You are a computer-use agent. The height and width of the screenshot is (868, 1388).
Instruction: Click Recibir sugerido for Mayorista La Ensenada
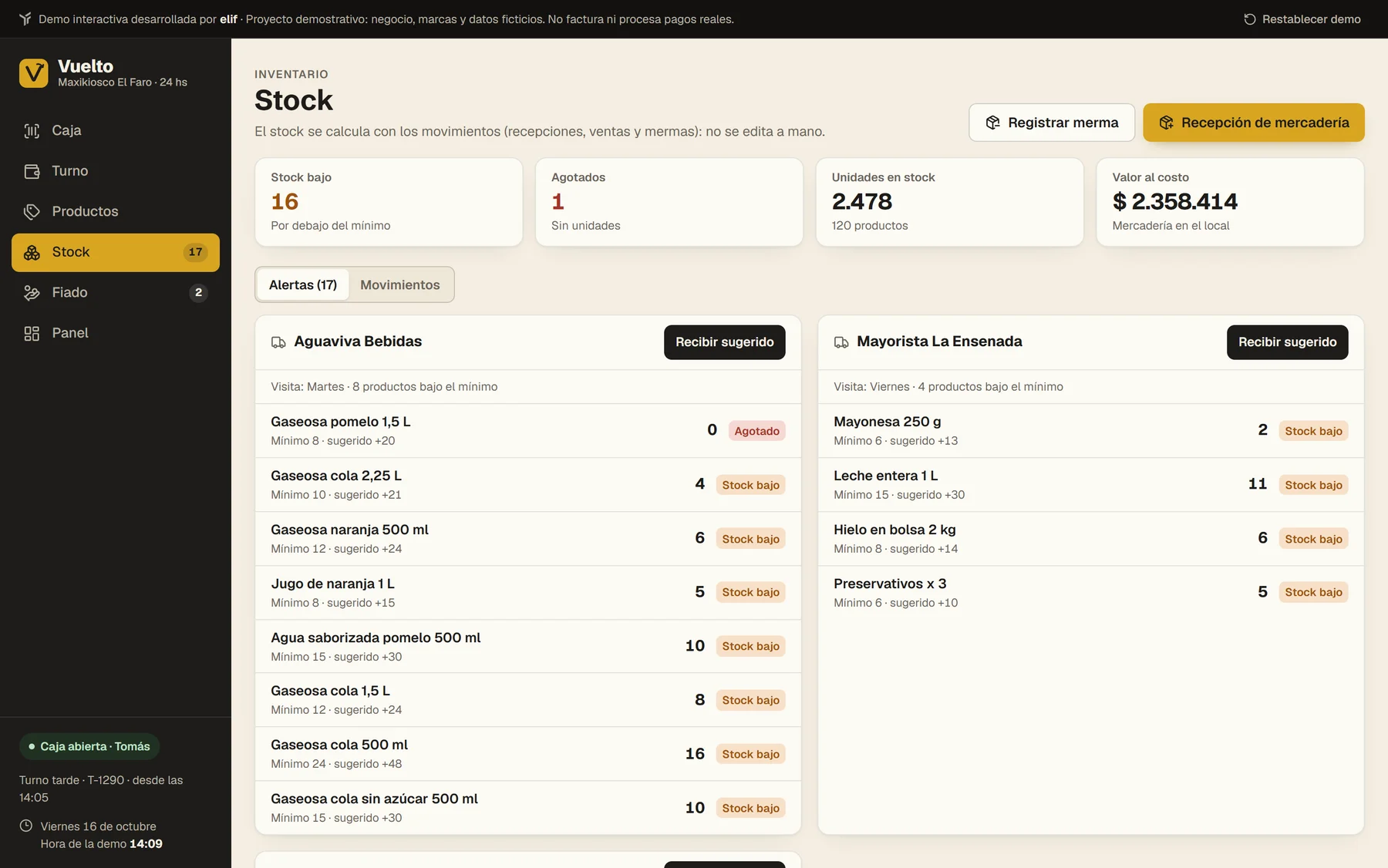pyautogui.click(x=1288, y=342)
